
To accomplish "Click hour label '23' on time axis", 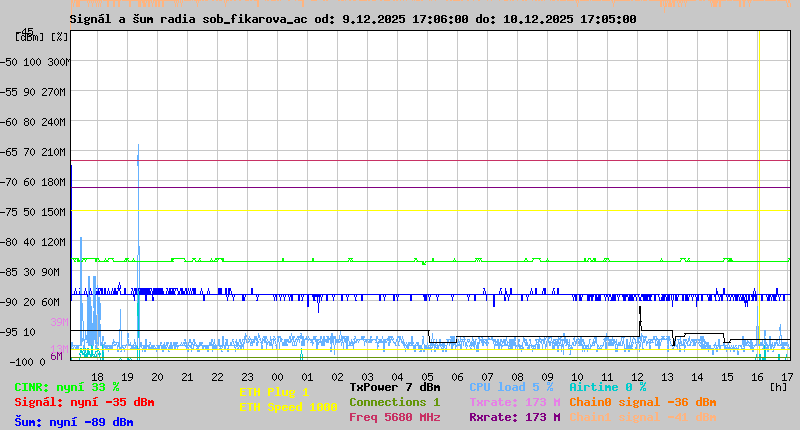I will click(247, 377).
